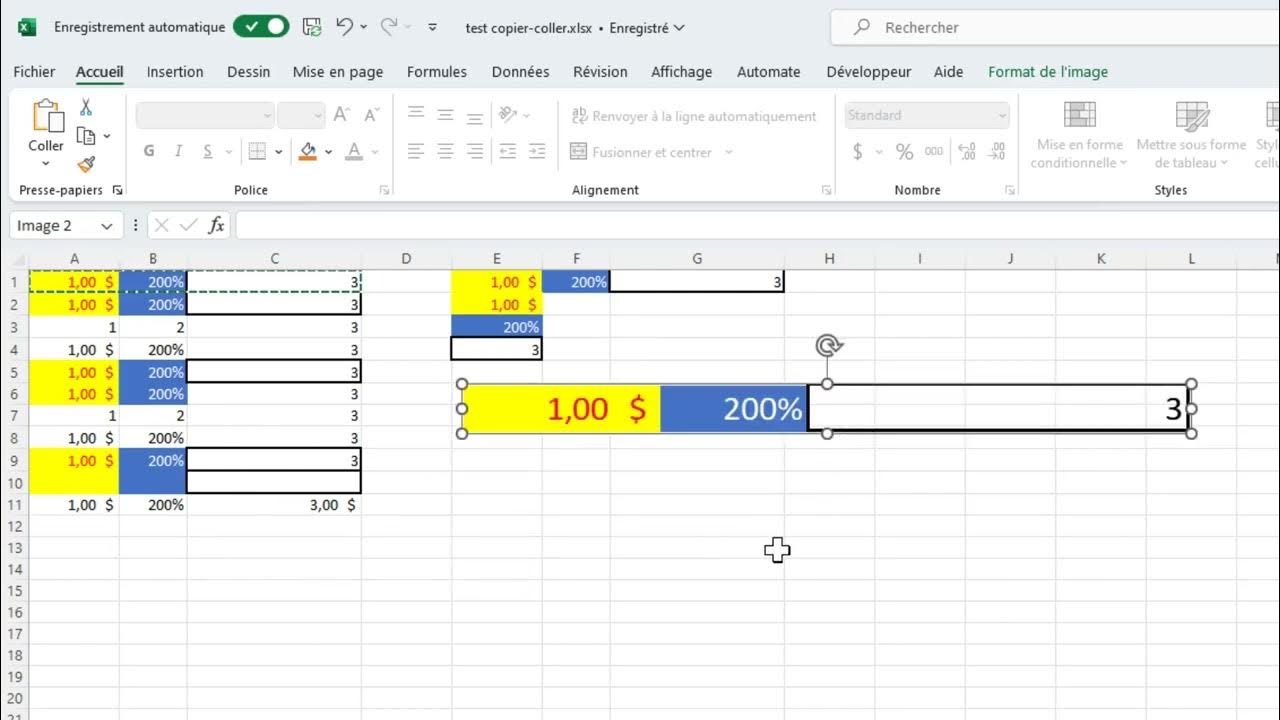Open the Copy options dropdown arrow
Viewport: 1280px width, 720px height.
[x=107, y=136]
